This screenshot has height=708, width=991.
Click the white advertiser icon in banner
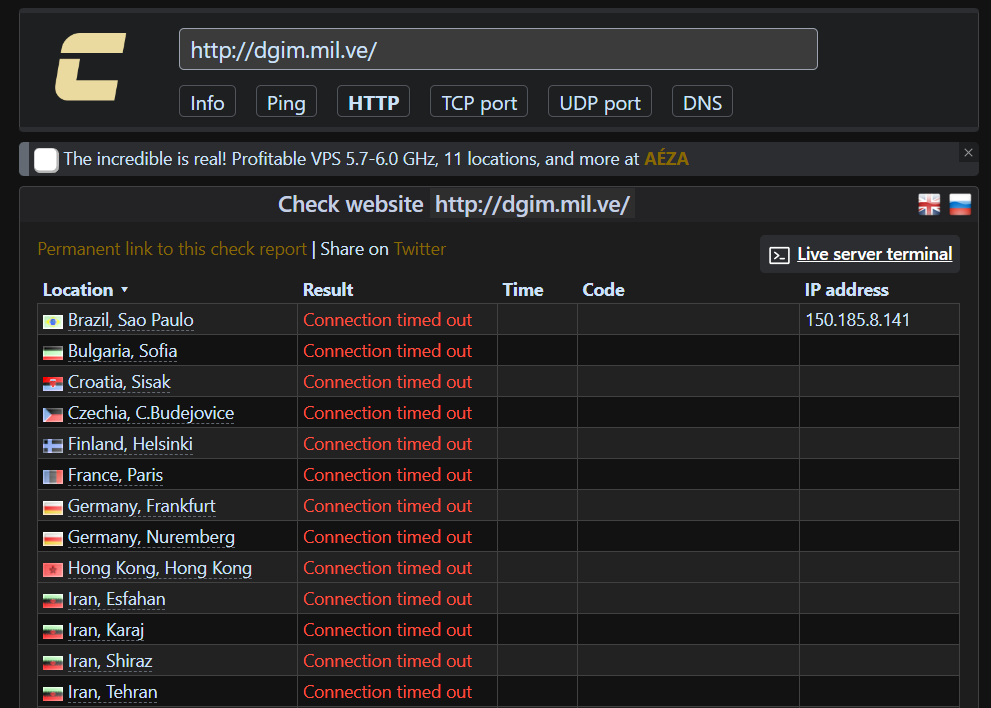(x=46, y=159)
